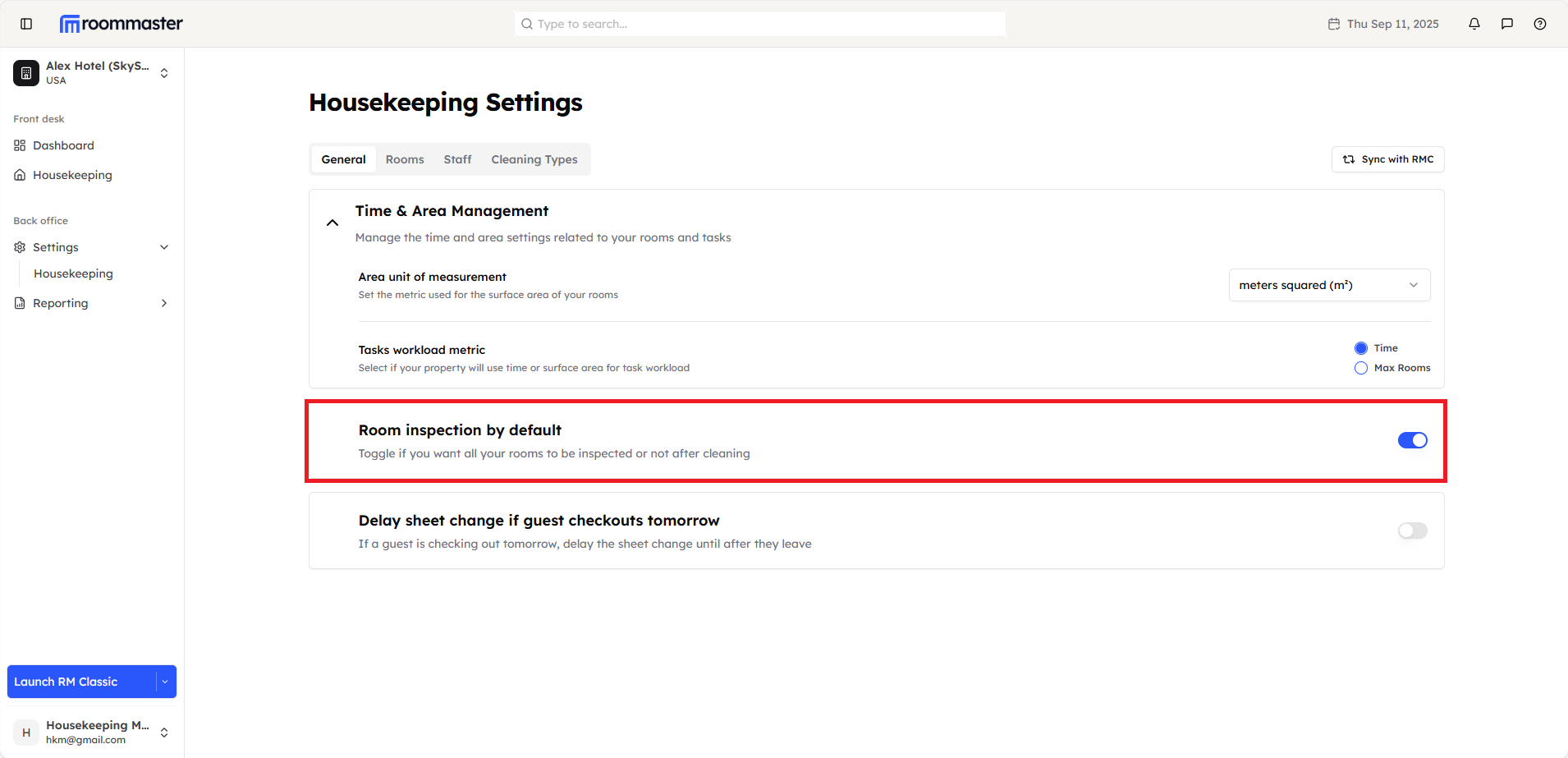Screen dimensions: 1568x758
Task: Open the area unit meters squared dropdown
Action: (1329, 285)
